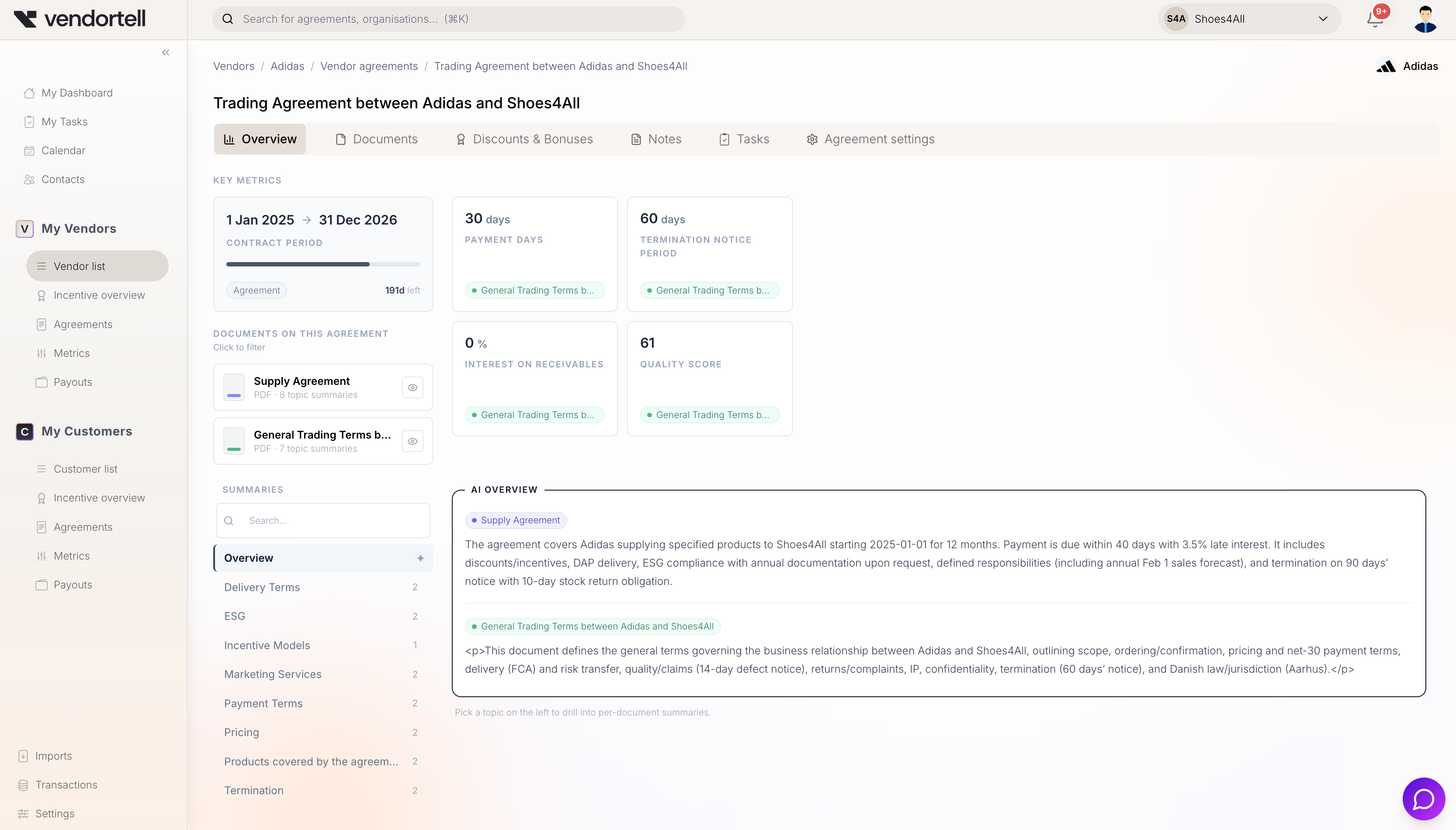Image resolution: width=1456 pixels, height=830 pixels.
Task: Click General Trading Terms tag under Quality Score
Action: click(710, 415)
